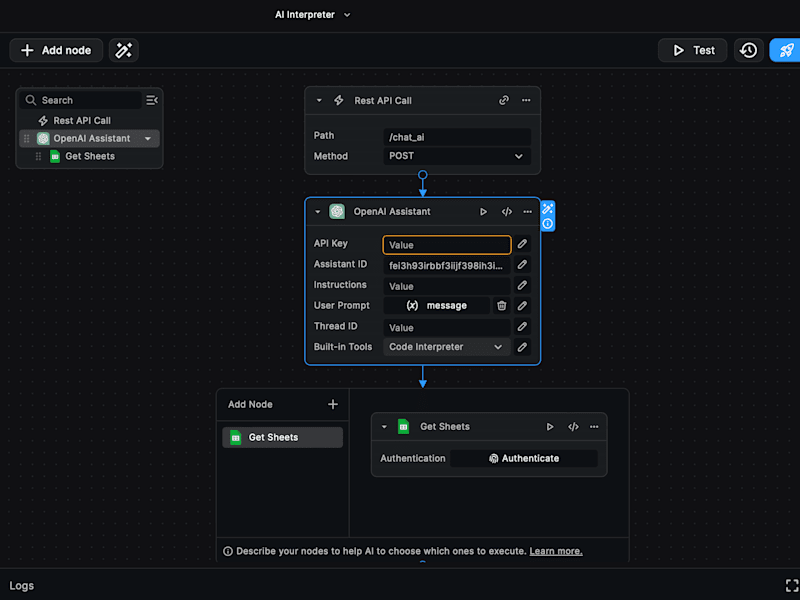Viewport: 800px width, 600px height.
Task: View code of Get Sheets node
Action: pyautogui.click(x=573, y=427)
